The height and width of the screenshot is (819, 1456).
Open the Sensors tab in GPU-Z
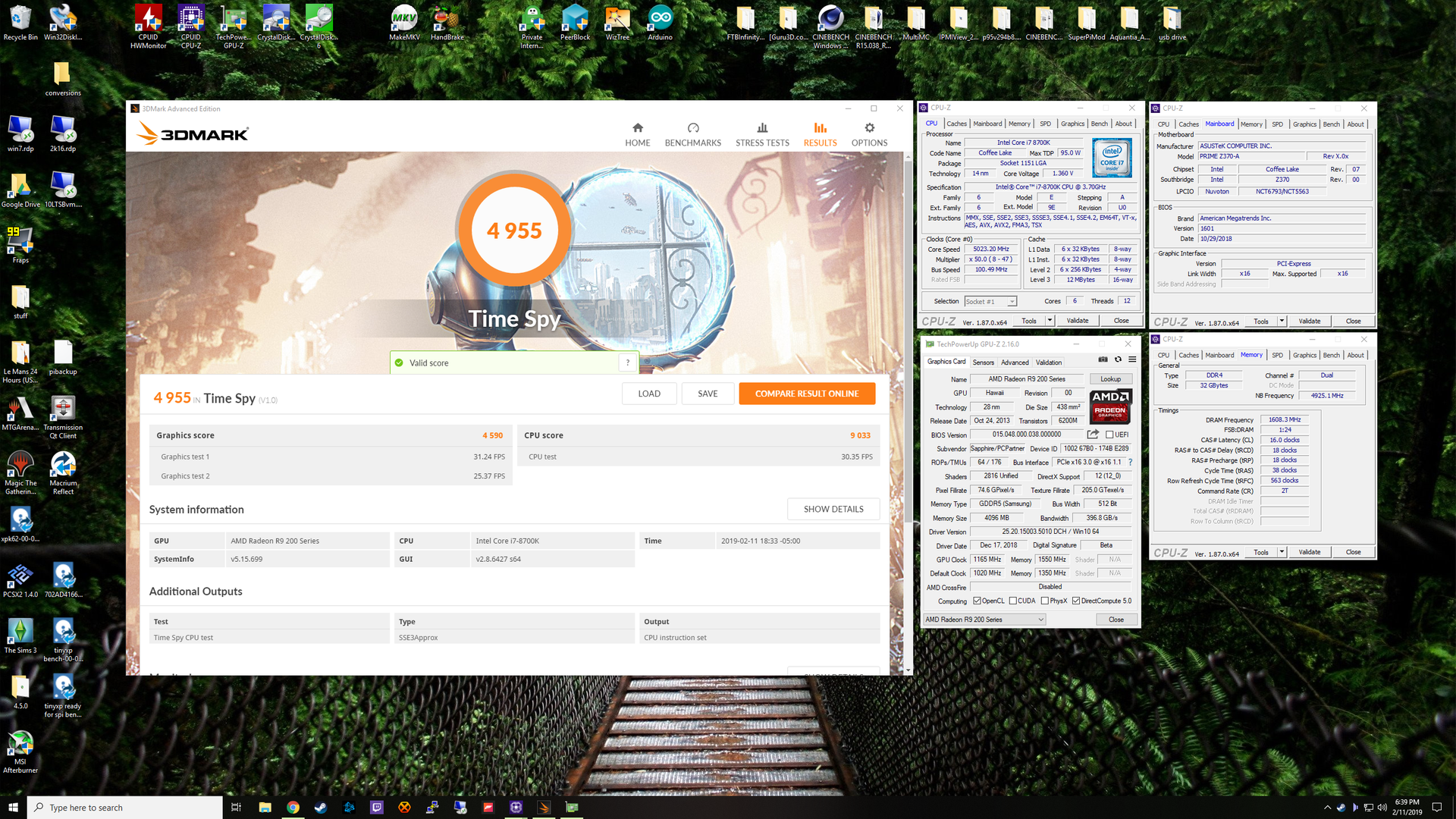(x=984, y=362)
